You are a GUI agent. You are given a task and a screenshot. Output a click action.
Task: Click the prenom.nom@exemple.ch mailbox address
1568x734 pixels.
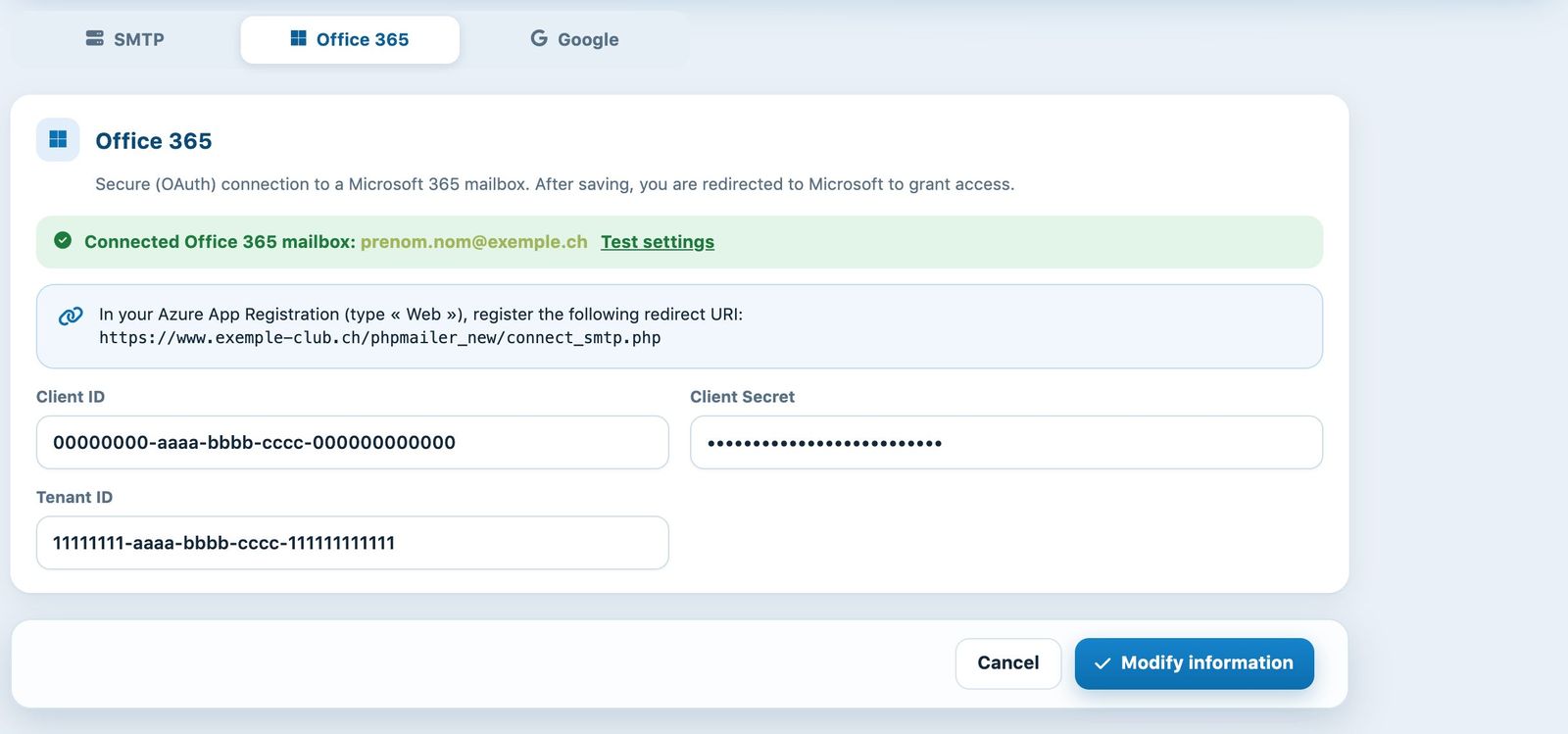[474, 242]
